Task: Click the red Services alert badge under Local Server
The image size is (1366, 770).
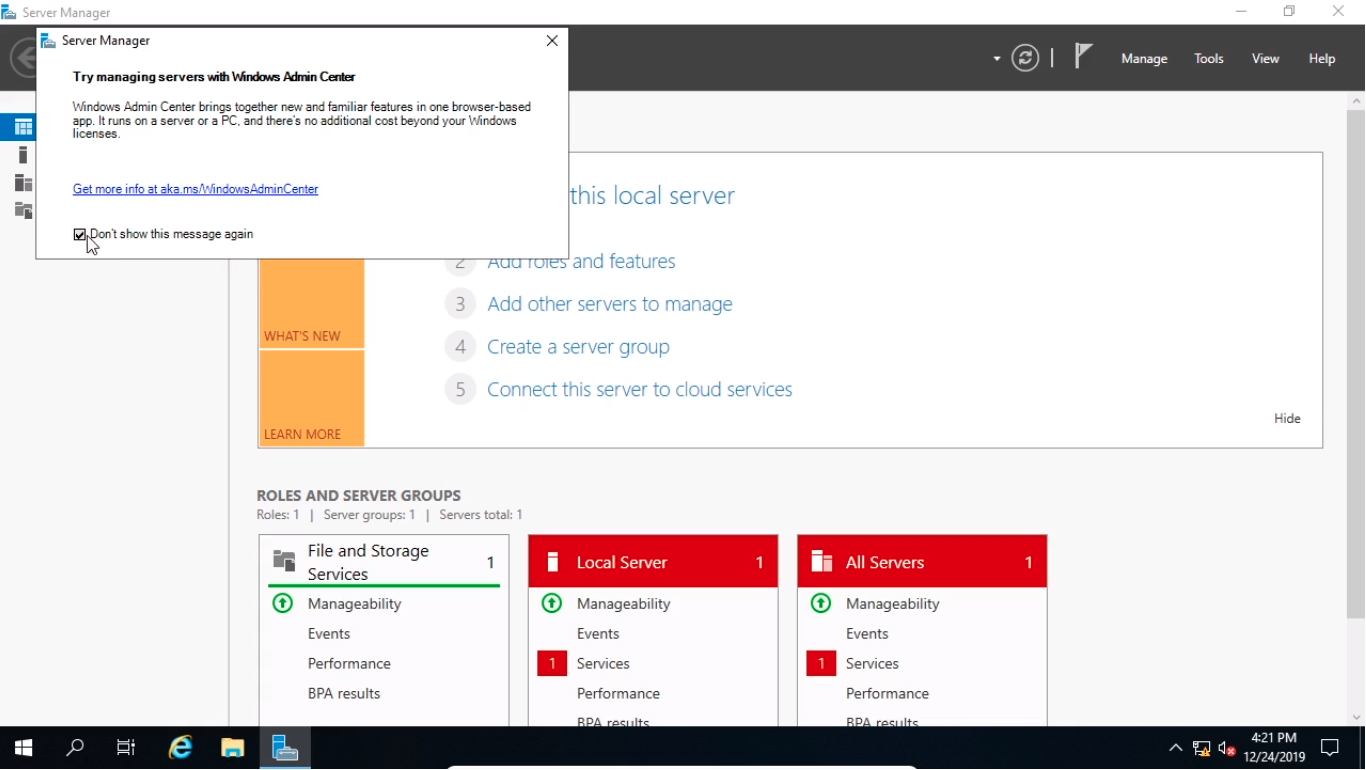Action: point(552,663)
